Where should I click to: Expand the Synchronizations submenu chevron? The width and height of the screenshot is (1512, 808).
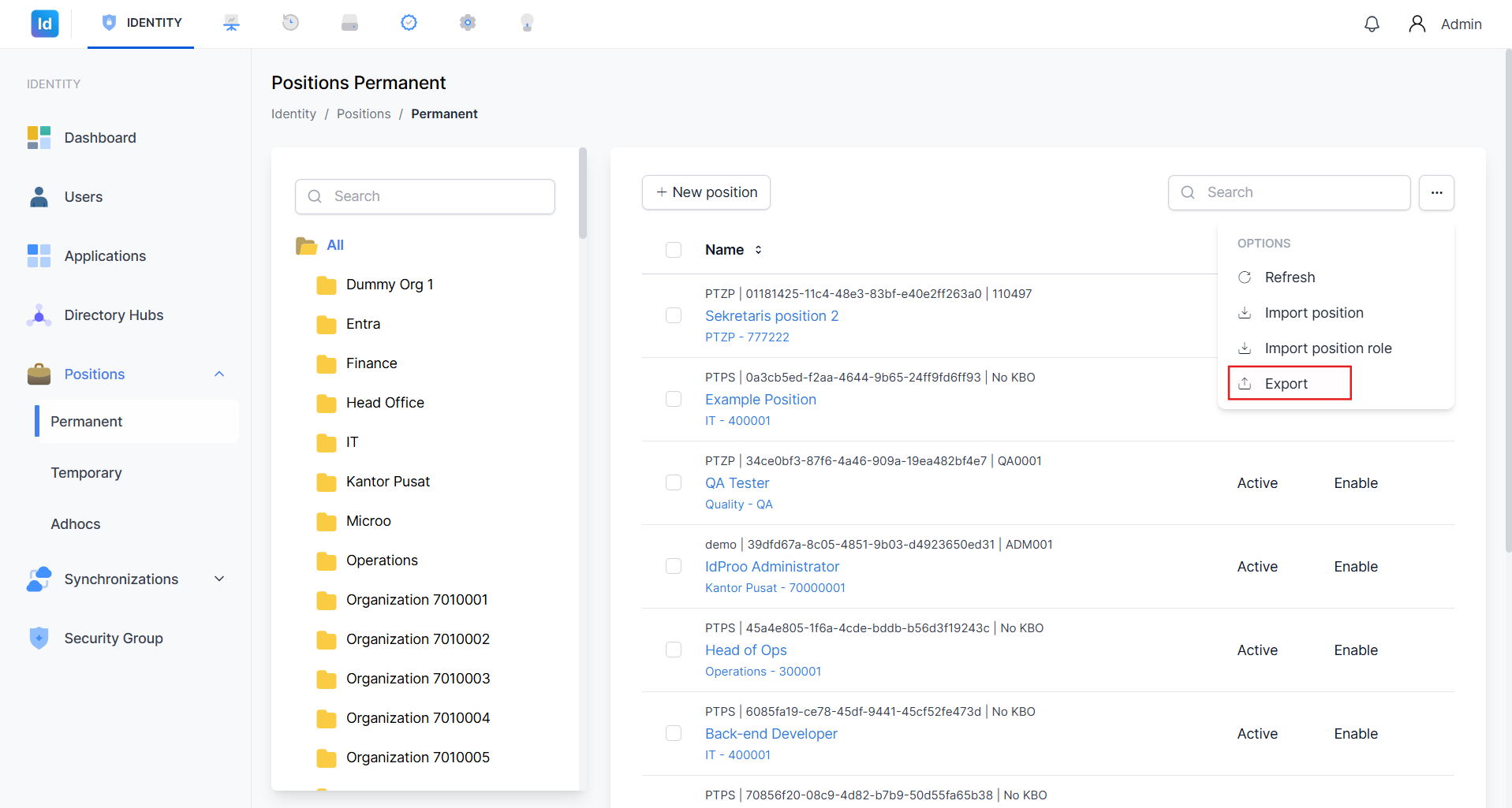click(x=219, y=579)
